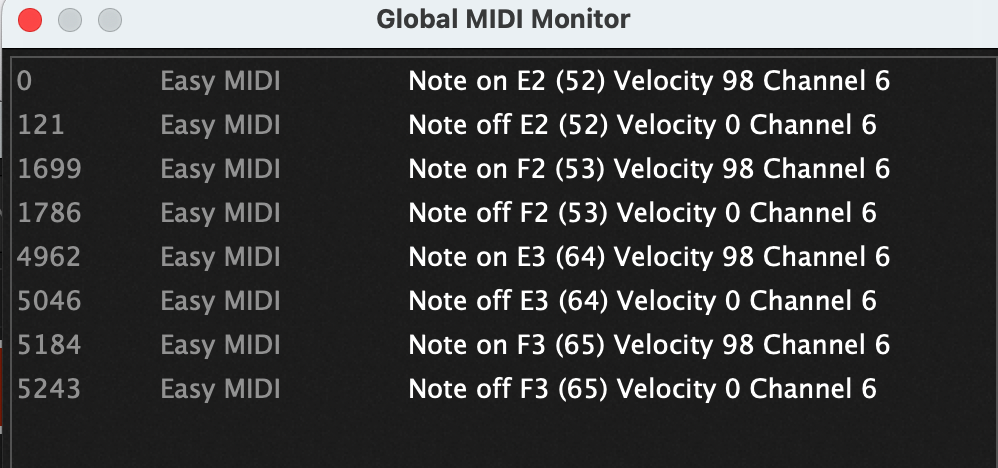998x468 pixels.
Task: Select the Note on E3 (64) message row
Action: click(504, 257)
